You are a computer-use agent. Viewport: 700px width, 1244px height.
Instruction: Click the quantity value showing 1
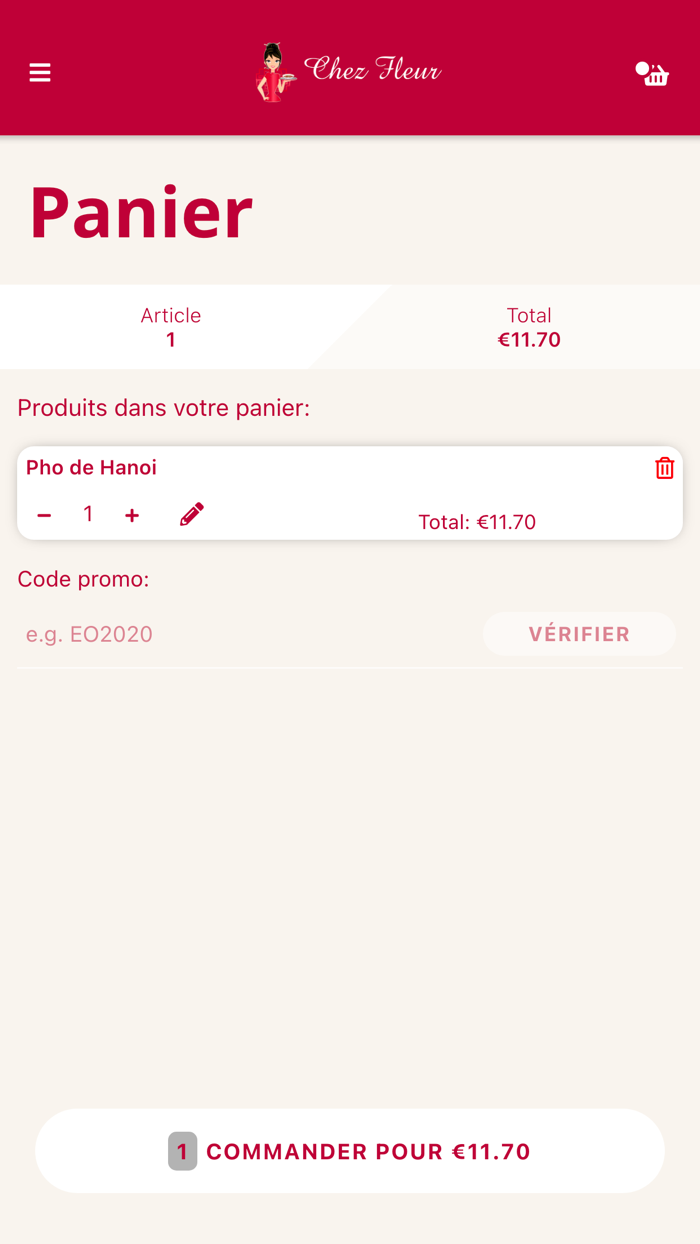88,514
